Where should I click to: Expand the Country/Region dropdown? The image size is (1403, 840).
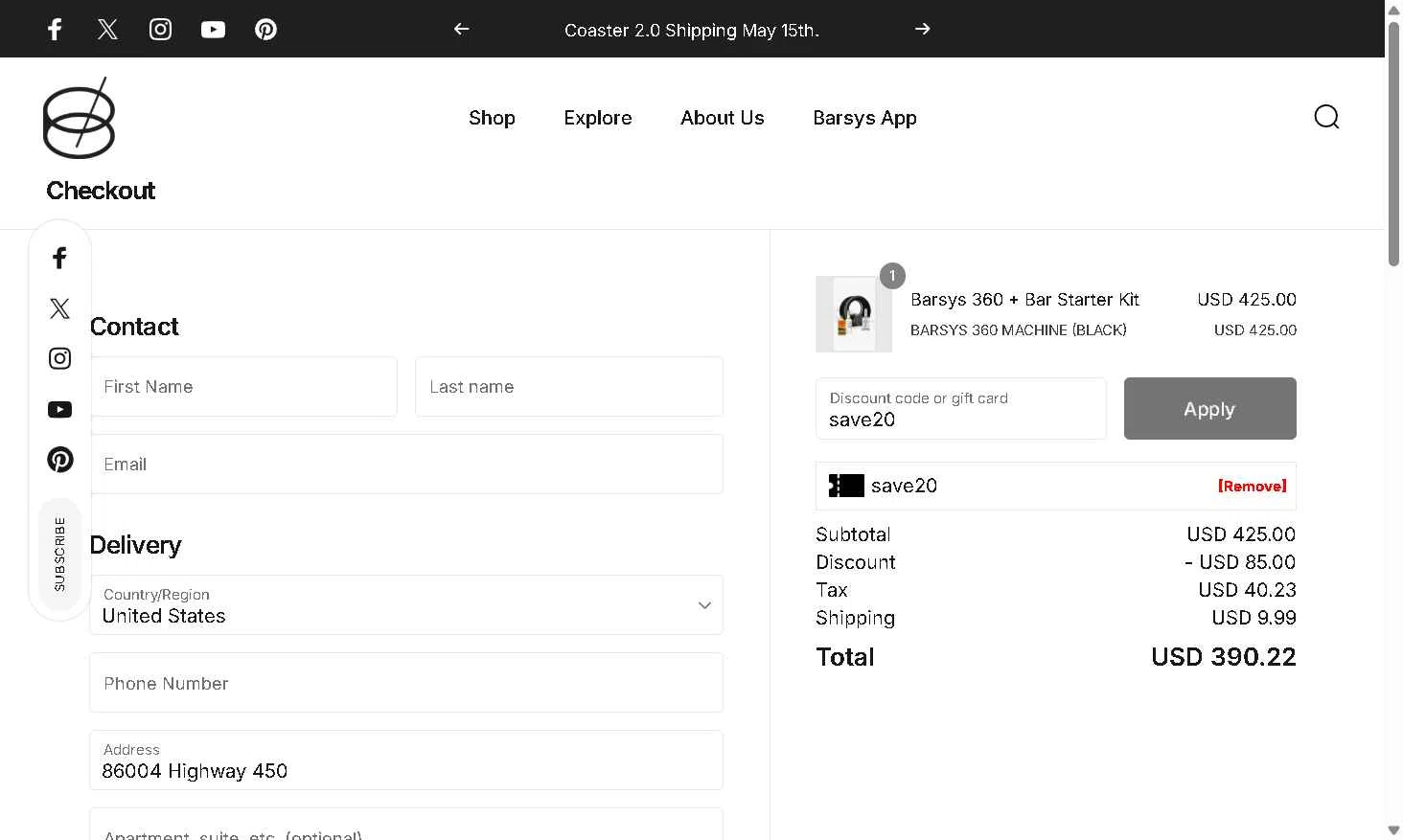click(406, 604)
